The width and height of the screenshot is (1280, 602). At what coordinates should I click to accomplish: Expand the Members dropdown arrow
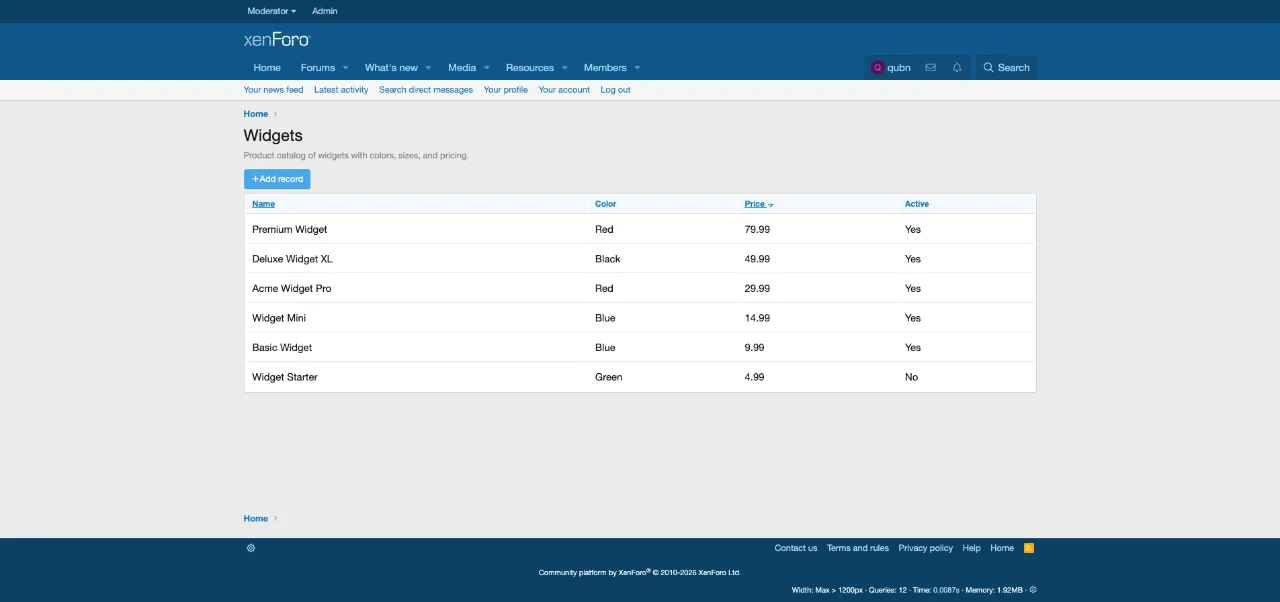pyautogui.click(x=637, y=68)
